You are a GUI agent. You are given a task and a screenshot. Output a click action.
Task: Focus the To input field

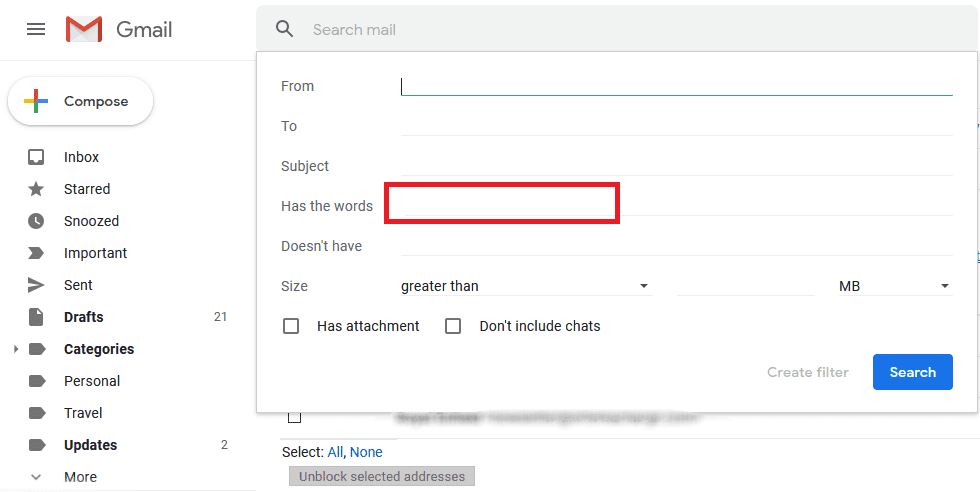tap(676, 126)
